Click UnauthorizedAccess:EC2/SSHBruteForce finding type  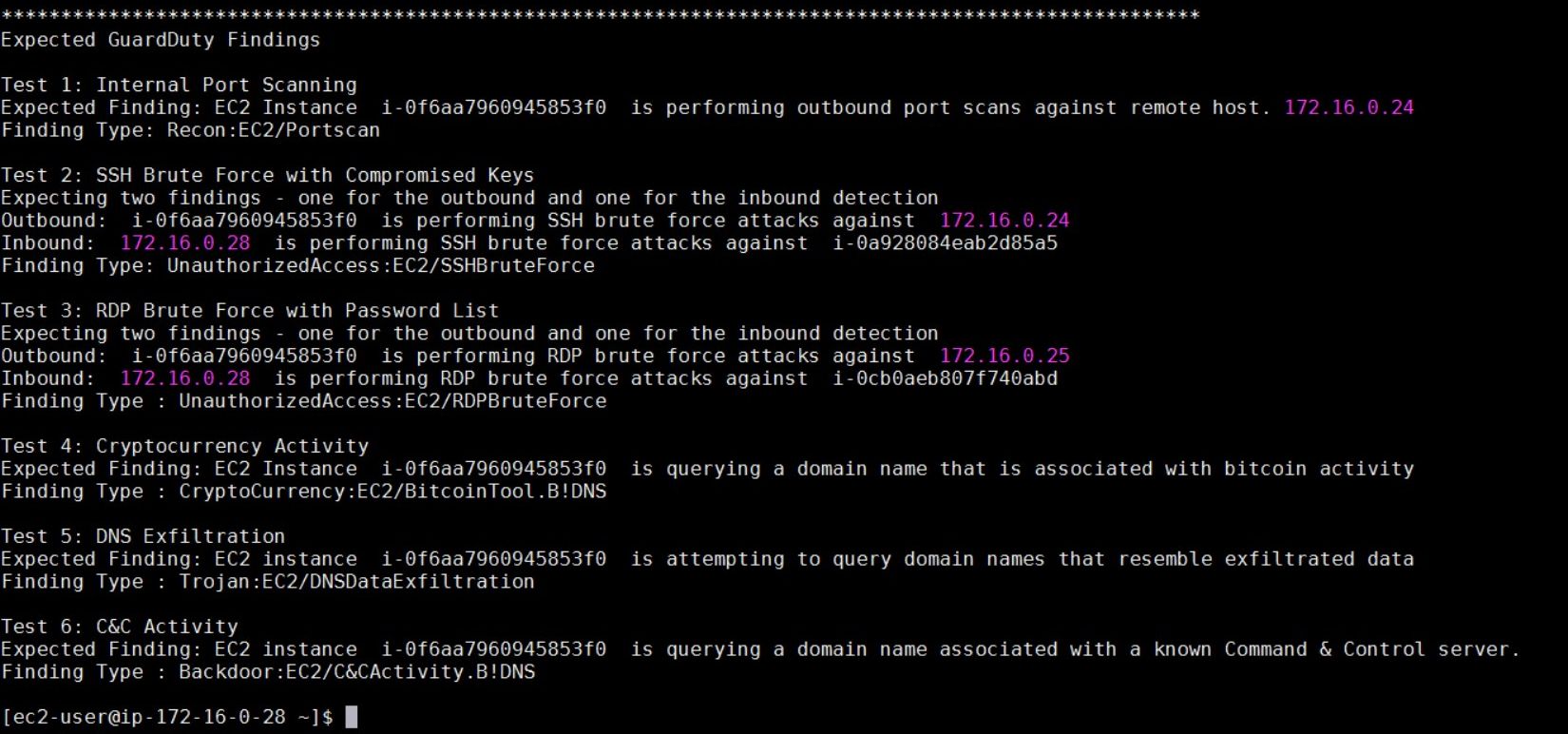point(381,266)
